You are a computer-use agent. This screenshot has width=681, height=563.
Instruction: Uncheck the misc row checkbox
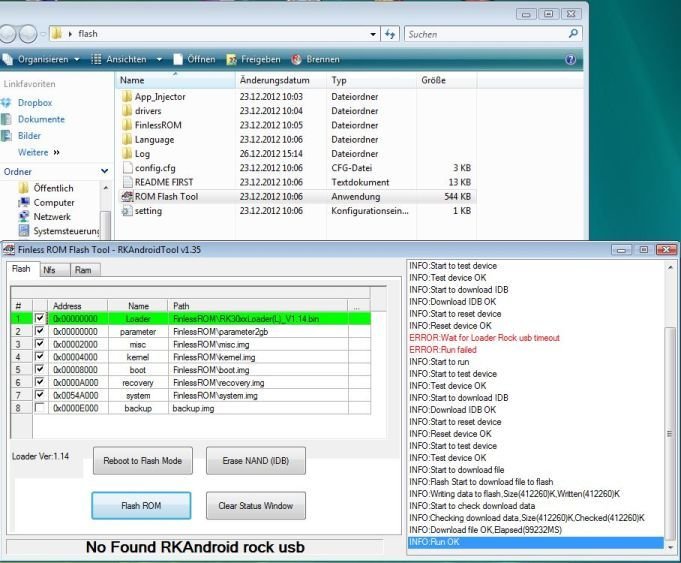coord(40,344)
